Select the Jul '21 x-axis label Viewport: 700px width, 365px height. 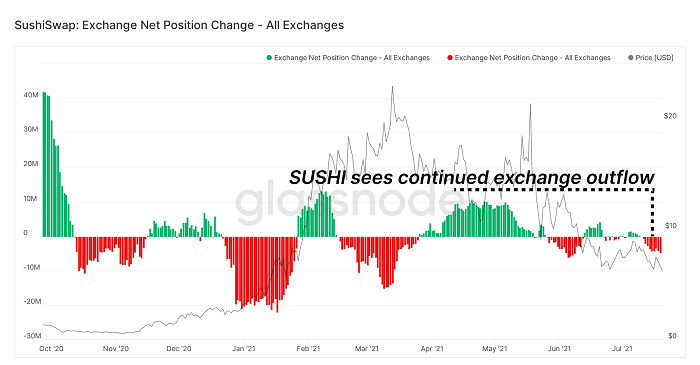[x=622, y=348]
